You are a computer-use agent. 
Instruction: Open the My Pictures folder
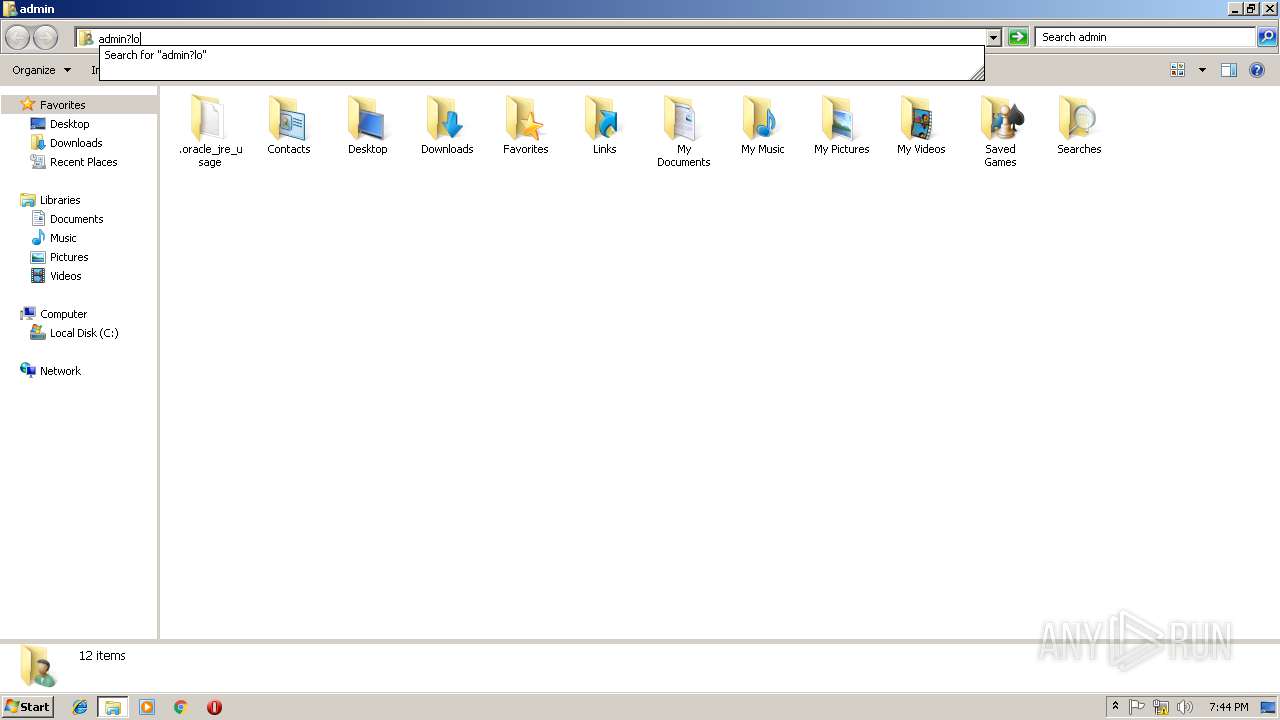coord(842,125)
